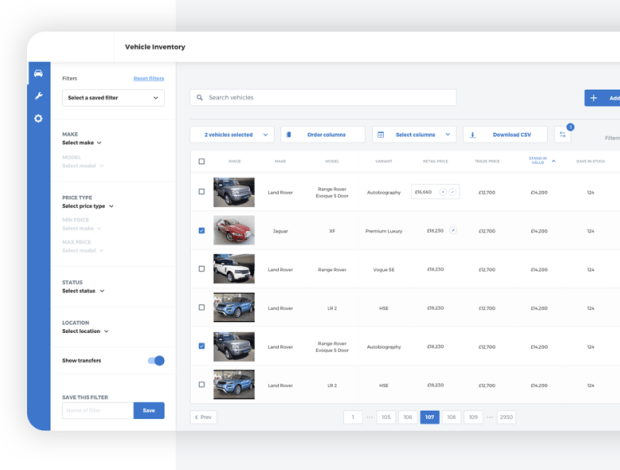Jump to page 1 in pagination
Viewport: 620px width, 470px height.
(x=353, y=417)
